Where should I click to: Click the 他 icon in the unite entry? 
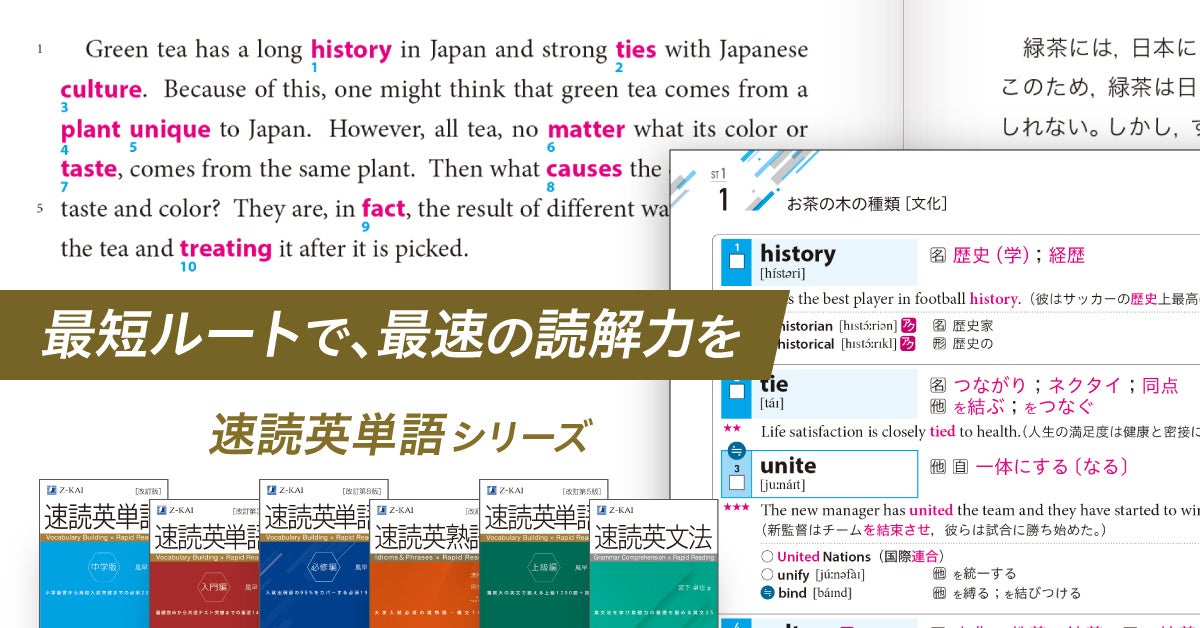(x=937, y=467)
